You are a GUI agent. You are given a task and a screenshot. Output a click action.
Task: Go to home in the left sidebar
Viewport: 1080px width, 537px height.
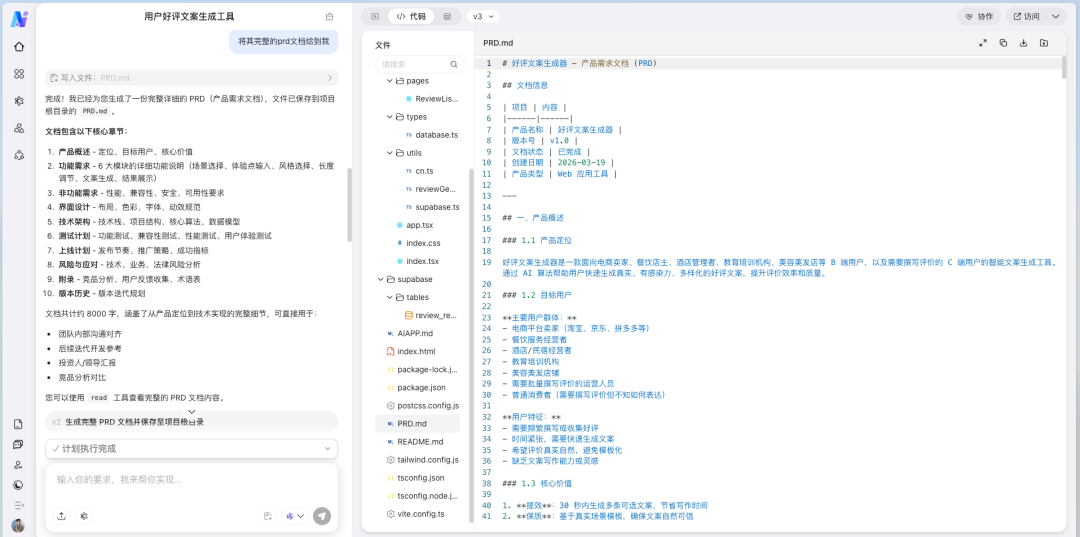18,46
